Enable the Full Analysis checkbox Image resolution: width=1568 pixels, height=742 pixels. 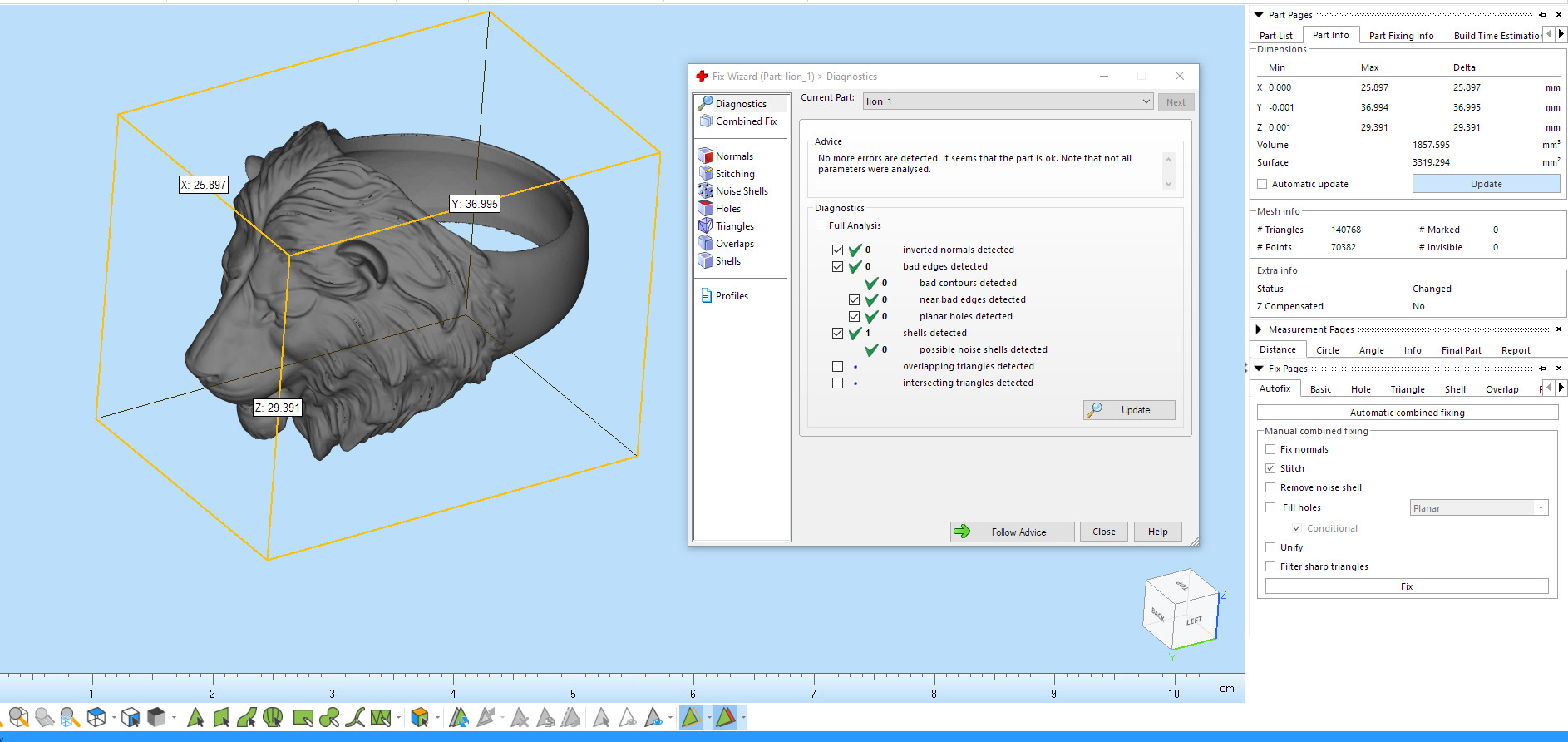coord(821,225)
